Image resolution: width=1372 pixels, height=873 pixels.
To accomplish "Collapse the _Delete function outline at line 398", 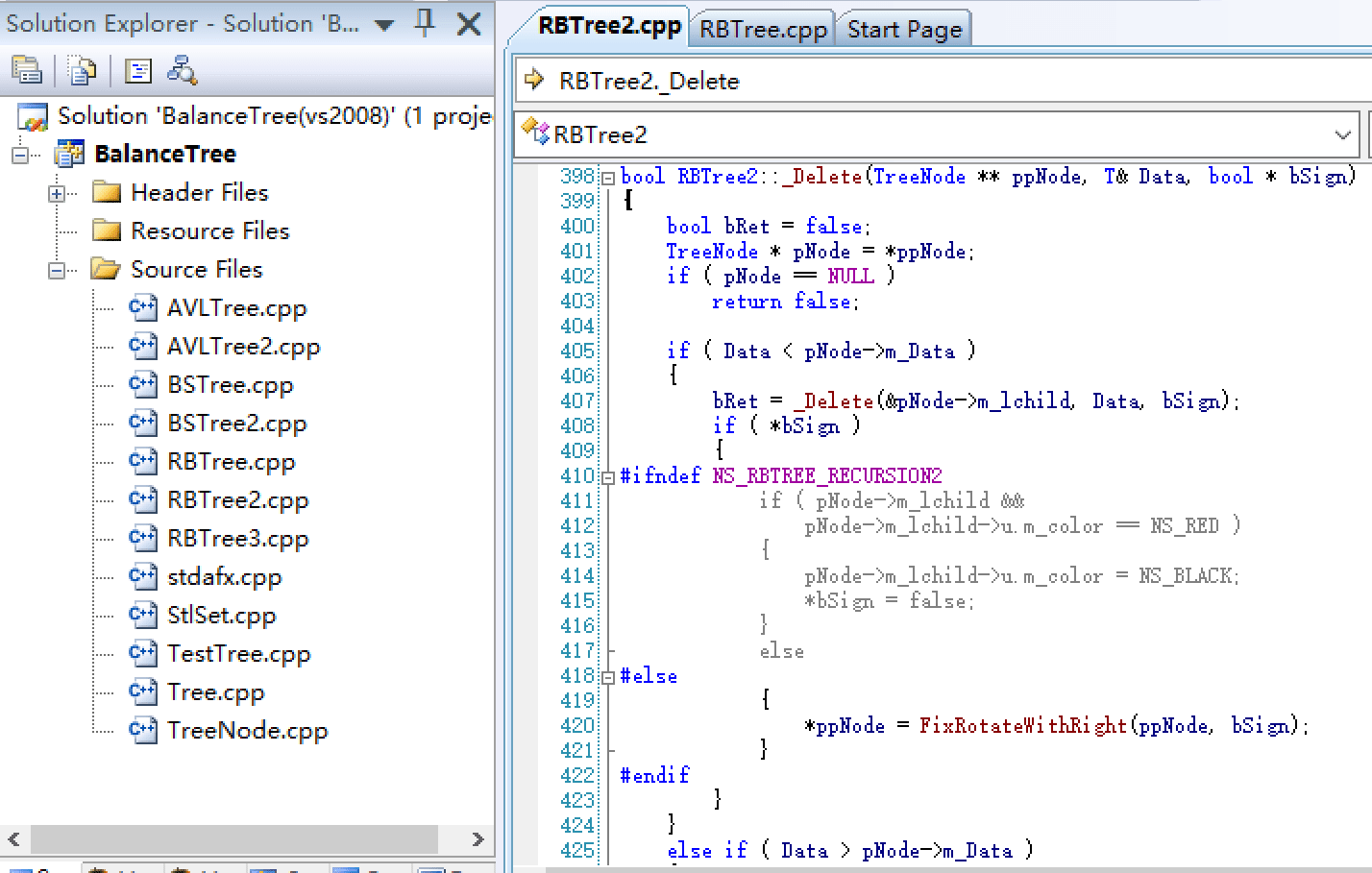I will click(x=607, y=178).
